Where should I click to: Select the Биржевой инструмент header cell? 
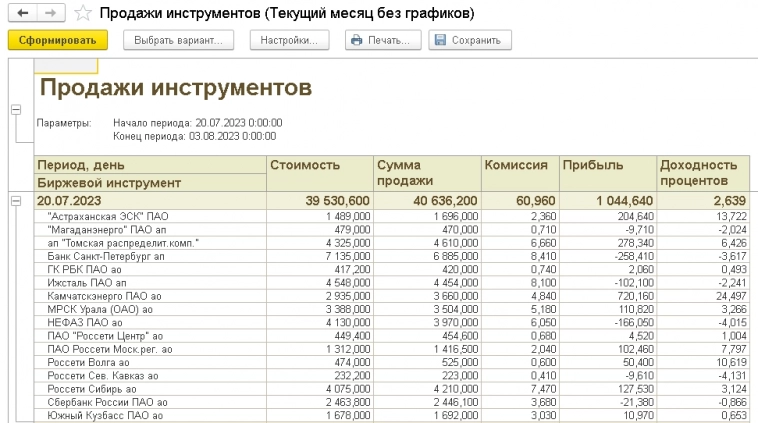click(150, 183)
